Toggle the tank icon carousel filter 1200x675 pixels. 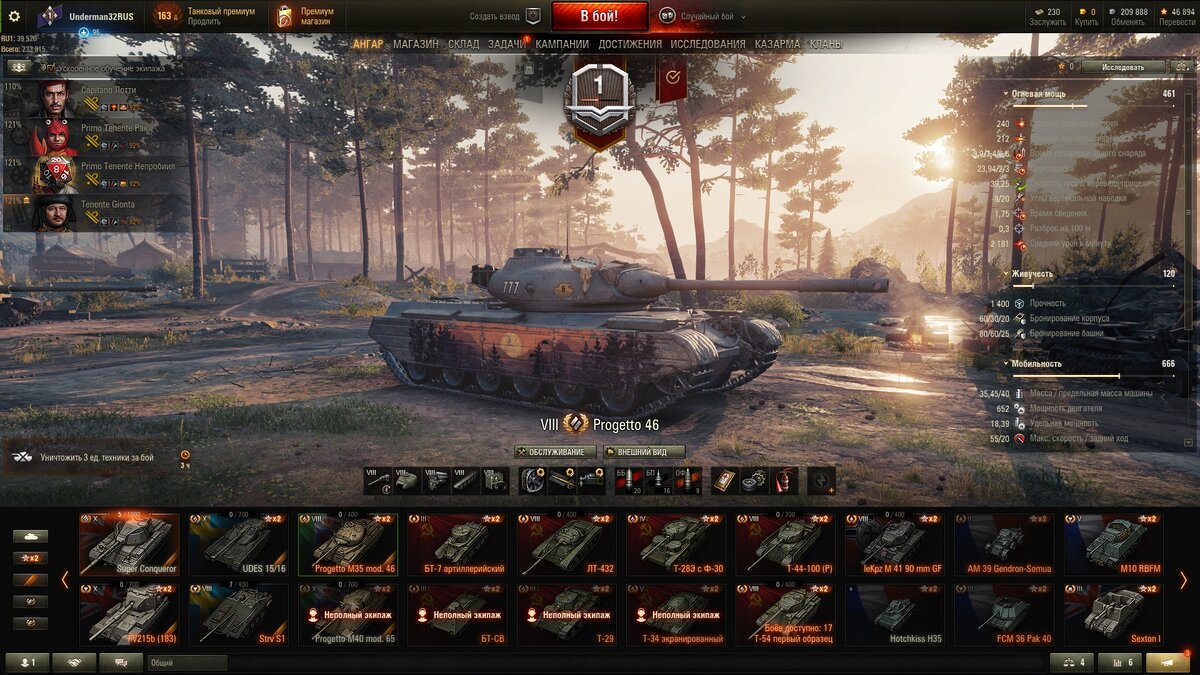pos(30,536)
